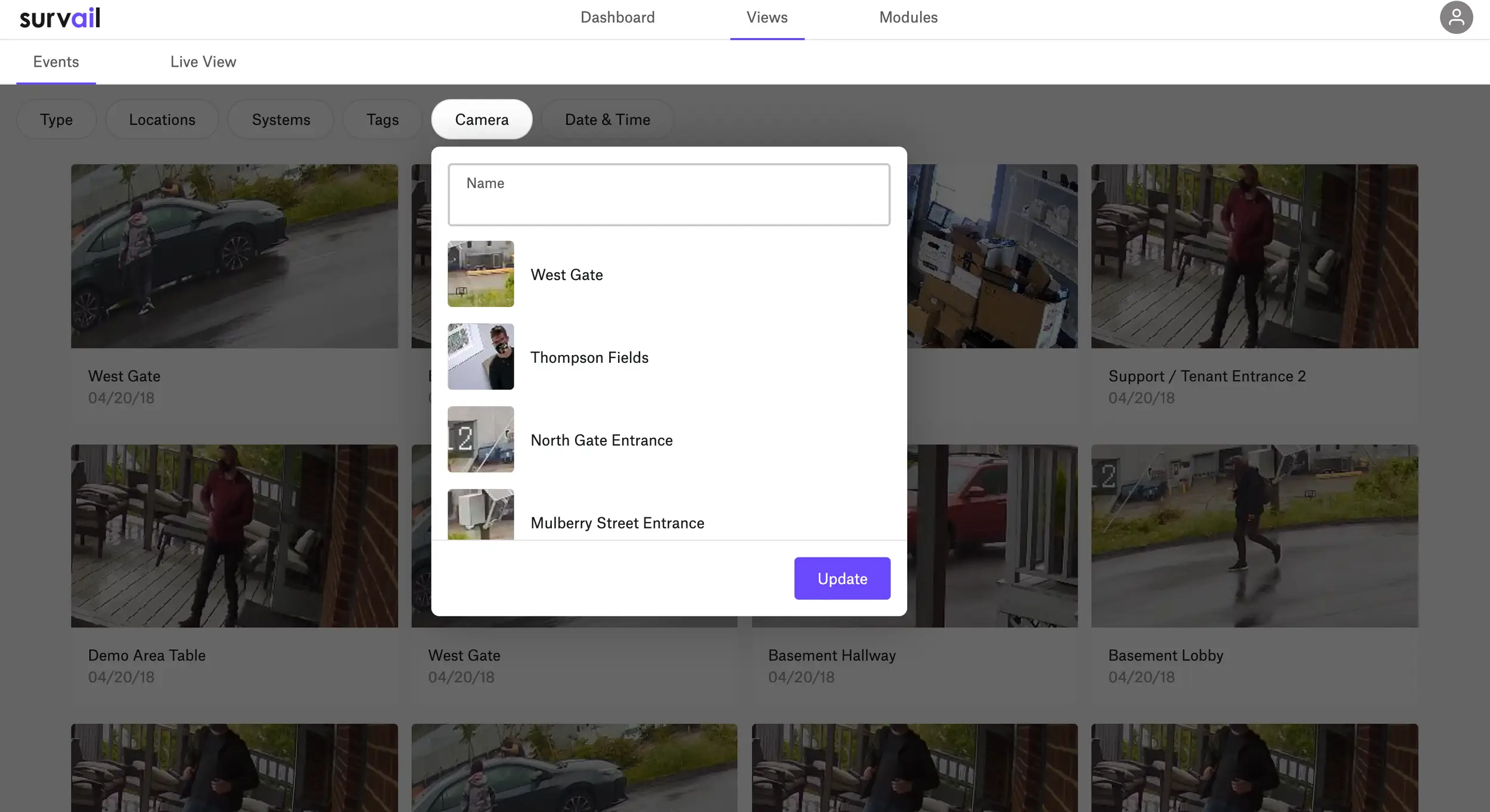Select the West Gate camera thumbnail in list

(x=480, y=274)
